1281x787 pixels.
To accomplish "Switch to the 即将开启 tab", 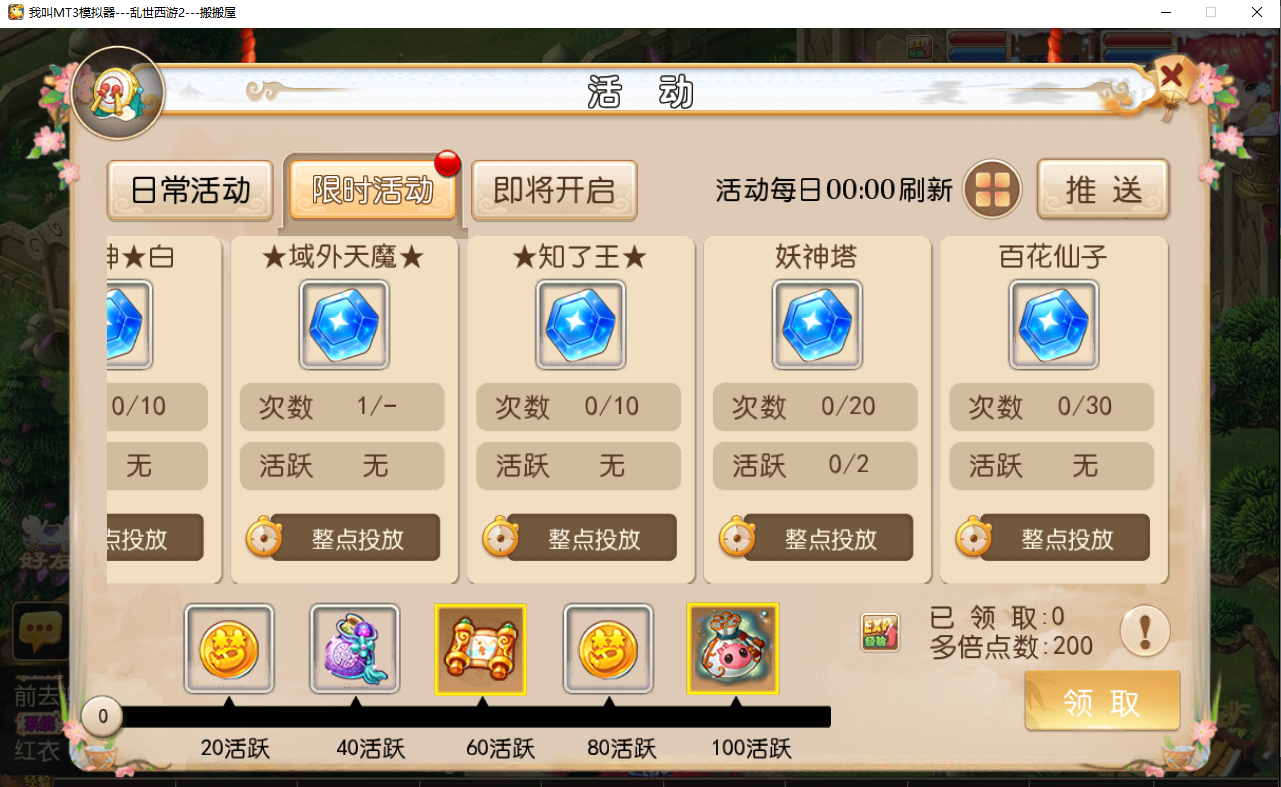I will 554,190.
